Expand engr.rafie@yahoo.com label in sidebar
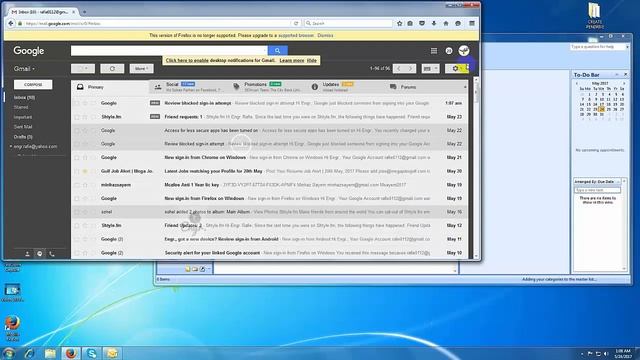The height and width of the screenshot is (360, 640). click(11, 147)
